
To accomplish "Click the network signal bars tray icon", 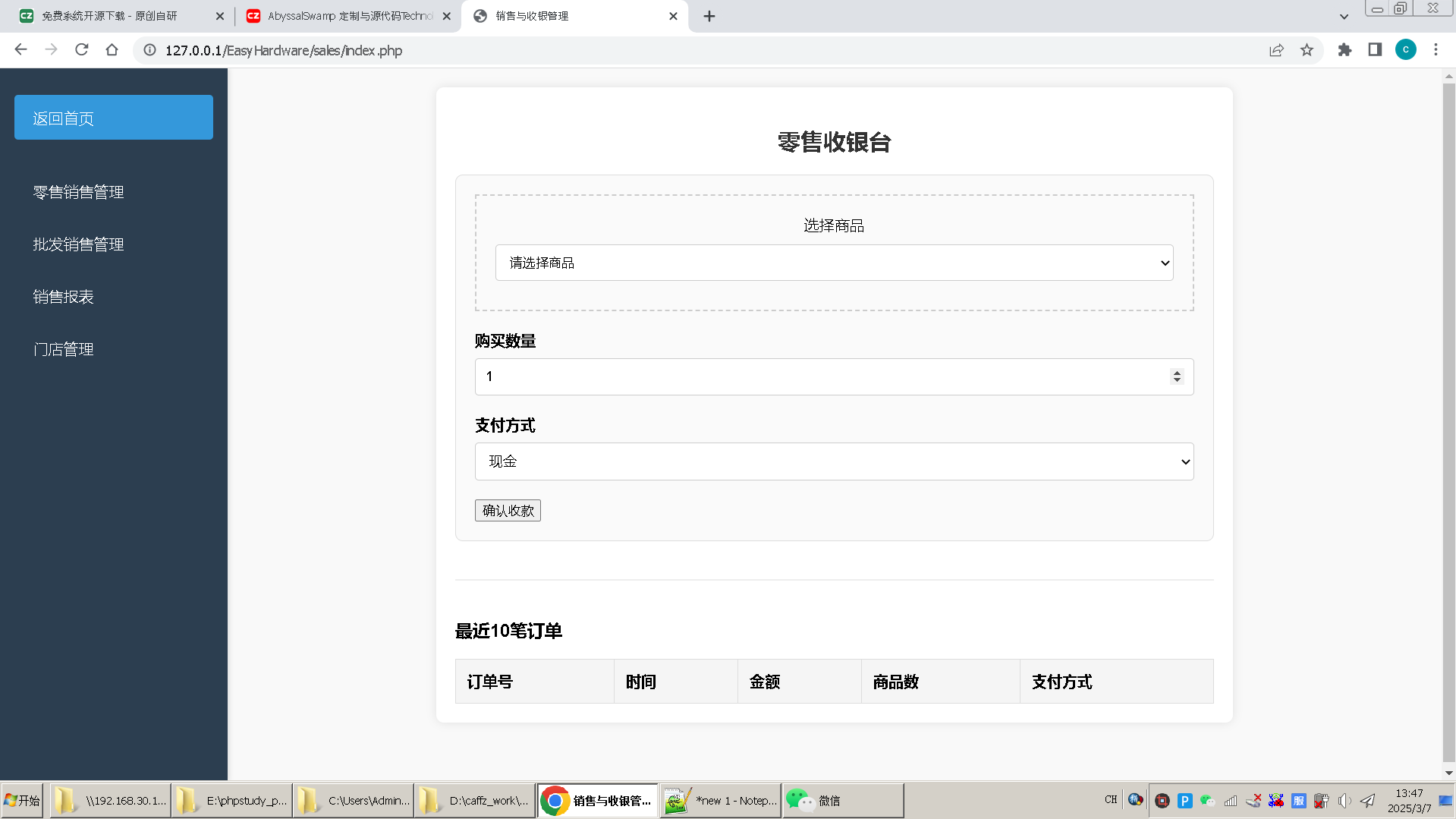I will [1231, 801].
